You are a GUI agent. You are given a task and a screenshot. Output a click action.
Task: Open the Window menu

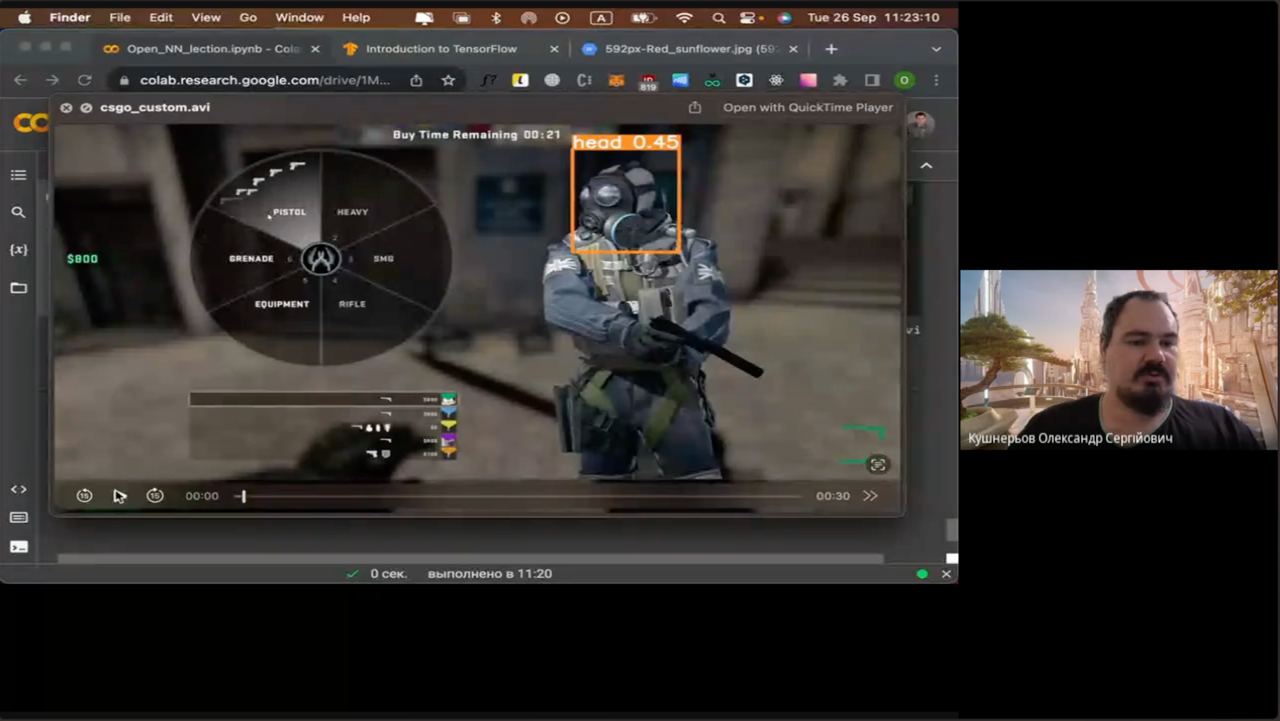click(299, 17)
